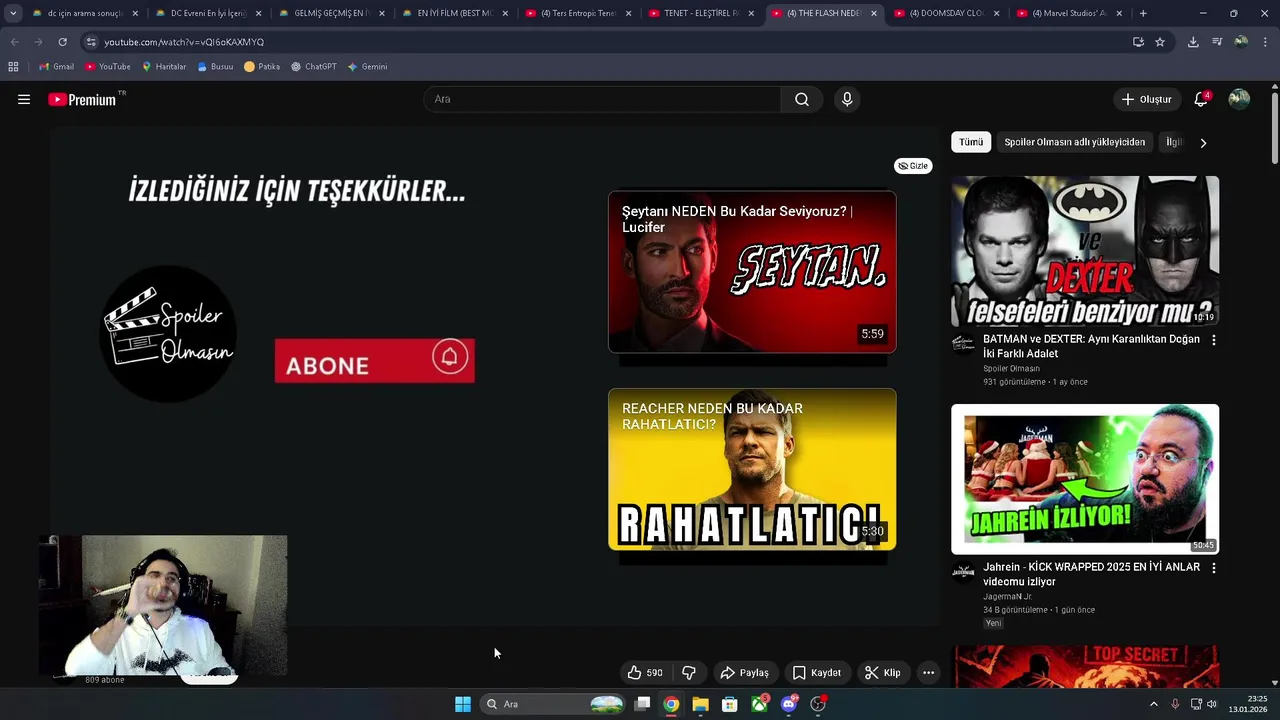
Task: Switch to the Ters Entropi: Tenet tab
Action: tap(578, 13)
